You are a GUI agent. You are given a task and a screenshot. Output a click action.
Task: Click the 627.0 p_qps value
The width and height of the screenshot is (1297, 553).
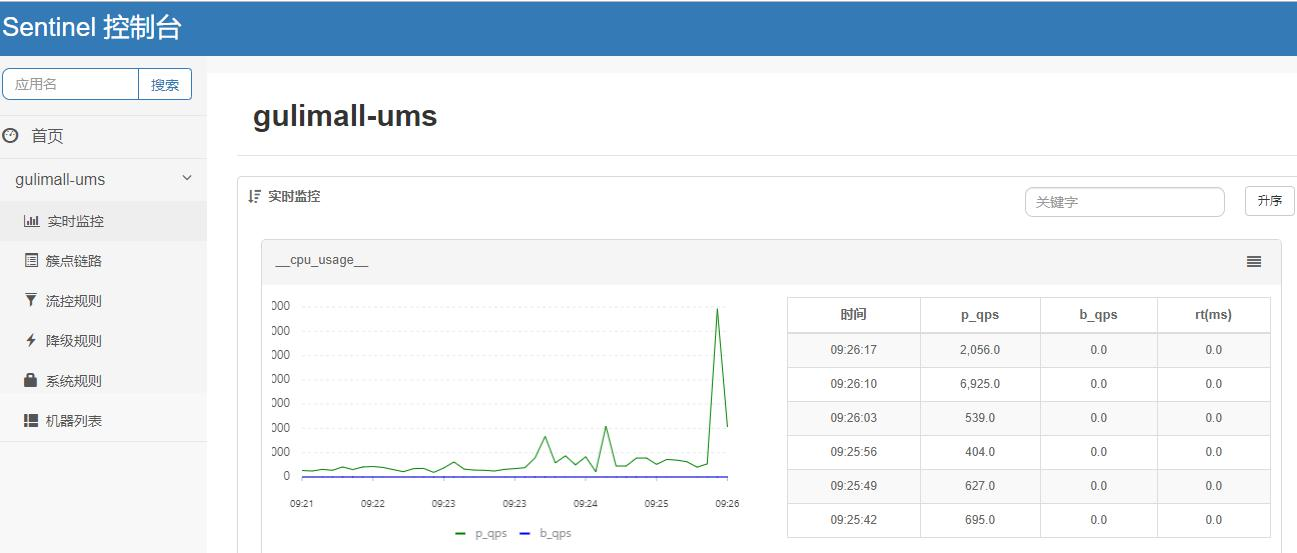980,486
